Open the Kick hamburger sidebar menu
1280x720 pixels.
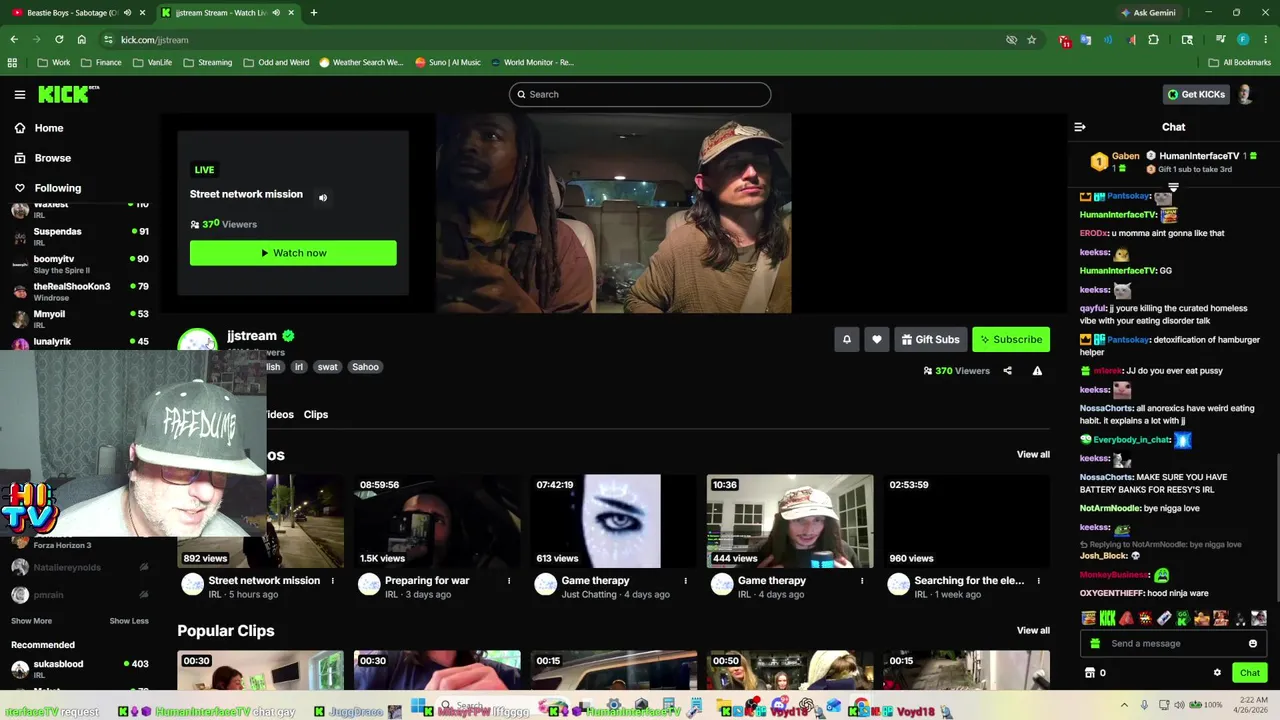click(x=19, y=94)
